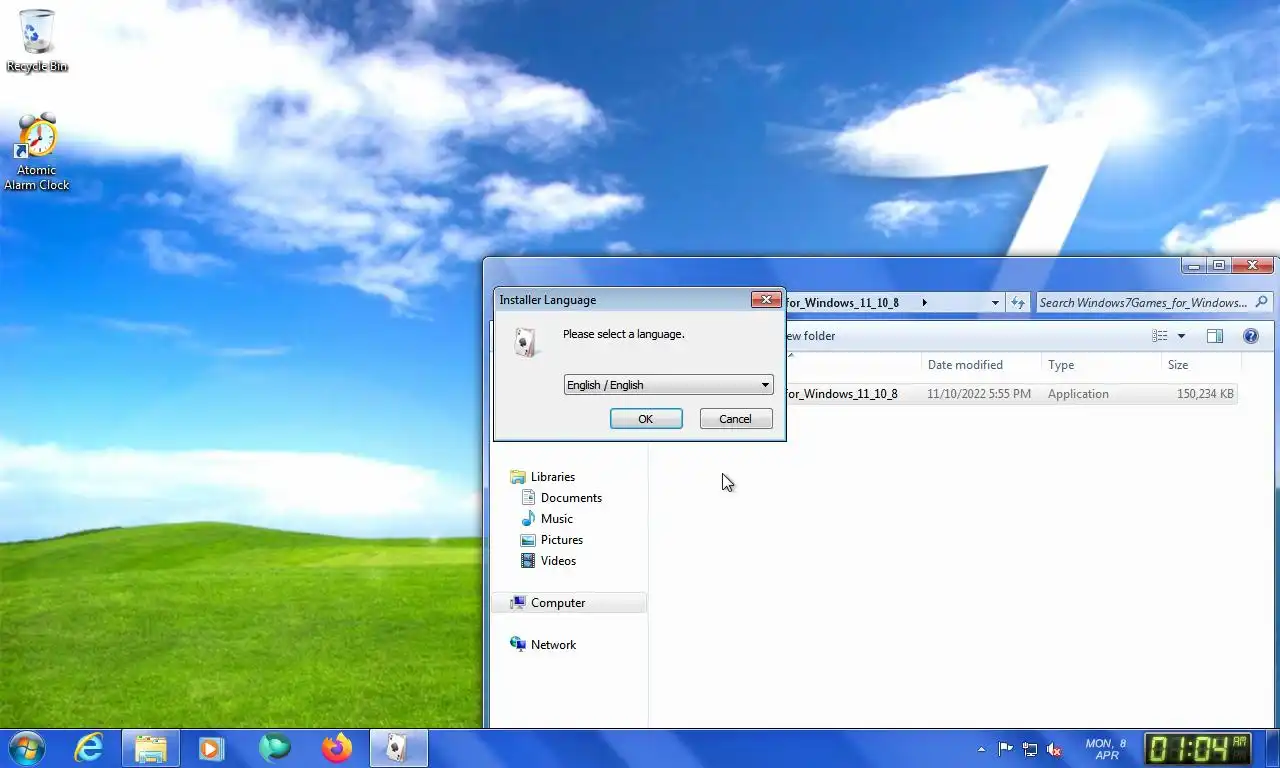Show hidden system tray icons arrow
This screenshot has width=1280, height=768.
[981, 749]
